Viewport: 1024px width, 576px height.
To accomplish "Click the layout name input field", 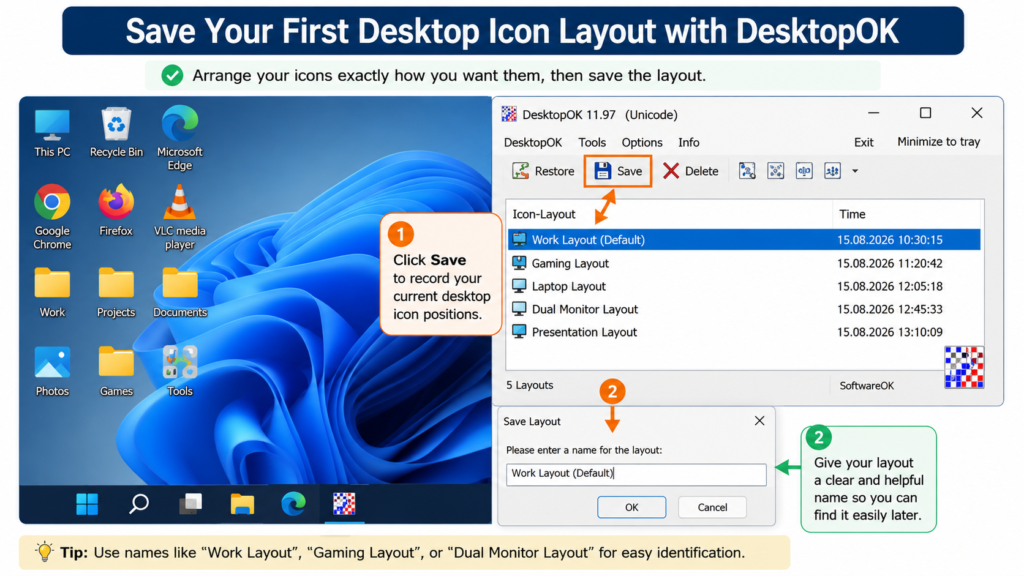I will [x=636, y=474].
